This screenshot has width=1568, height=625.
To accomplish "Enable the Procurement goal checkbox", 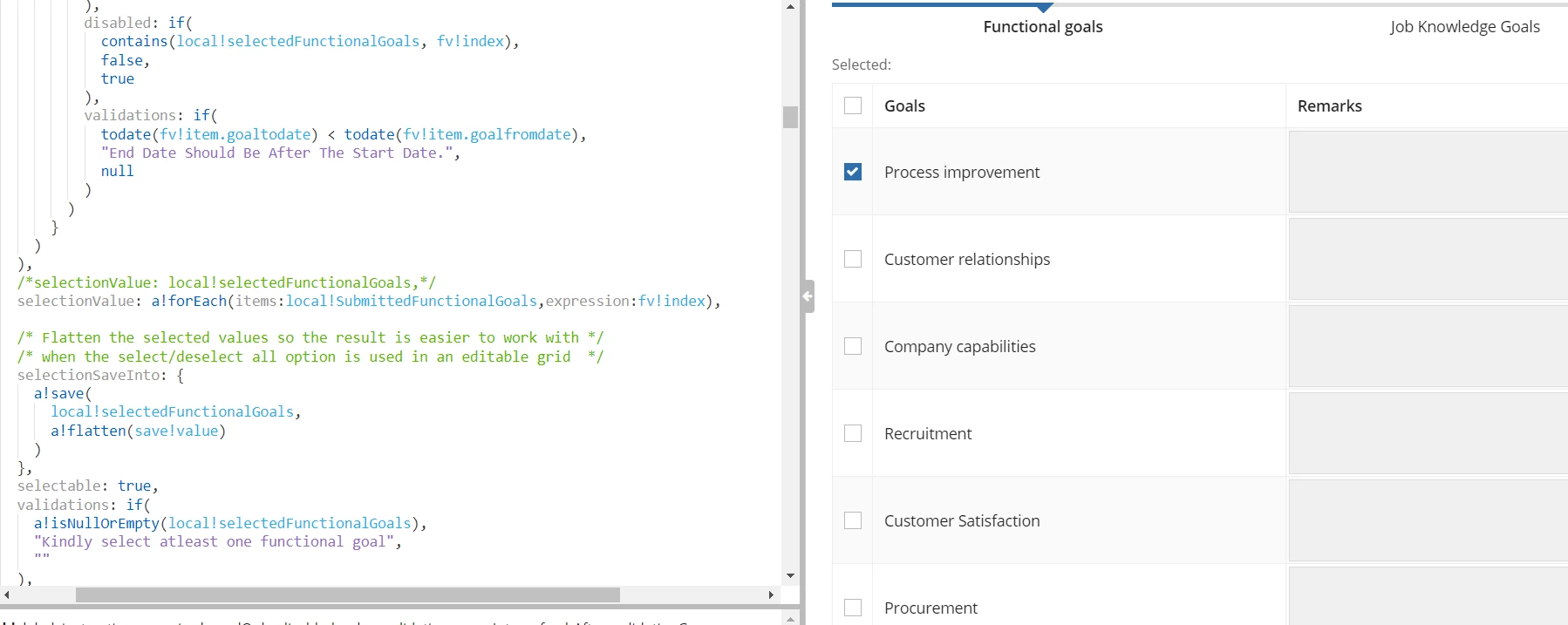I will coord(853,608).
